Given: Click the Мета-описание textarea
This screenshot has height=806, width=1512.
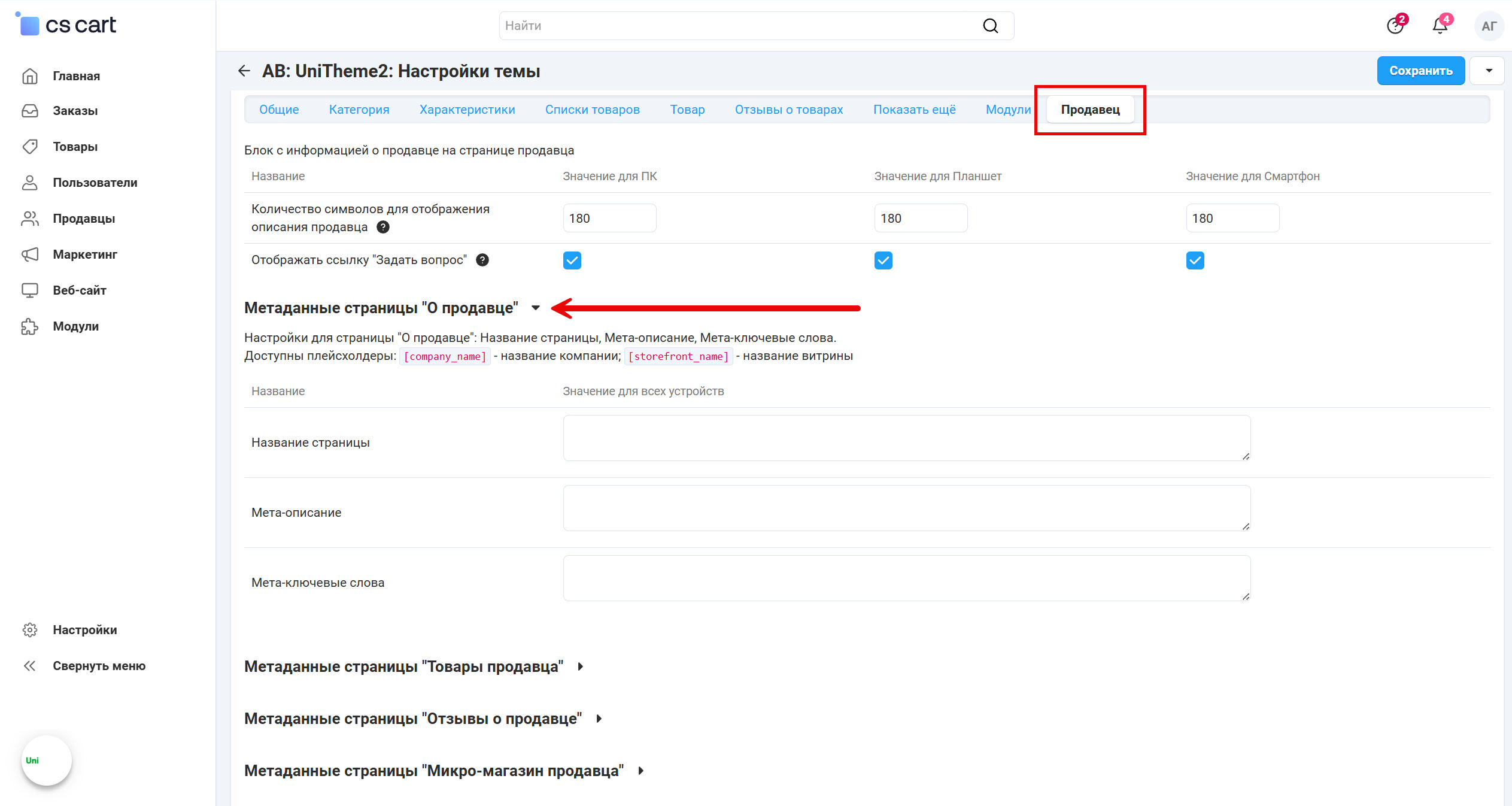Looking at the screenshot, I should point(907,508).
